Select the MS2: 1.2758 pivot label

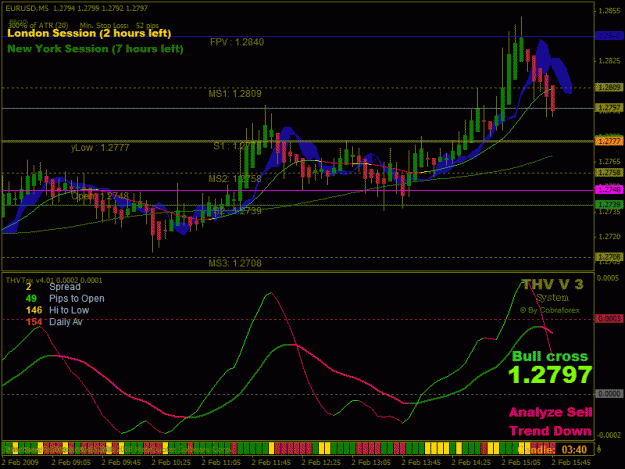(x=235, y=179)
